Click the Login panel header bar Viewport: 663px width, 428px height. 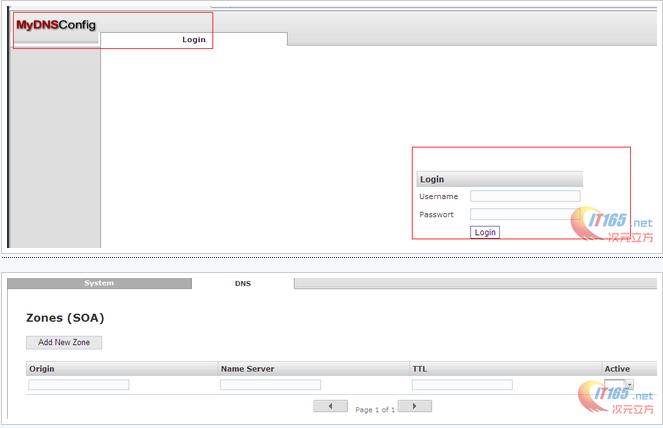pyautogui.click(x=498, y=179)
